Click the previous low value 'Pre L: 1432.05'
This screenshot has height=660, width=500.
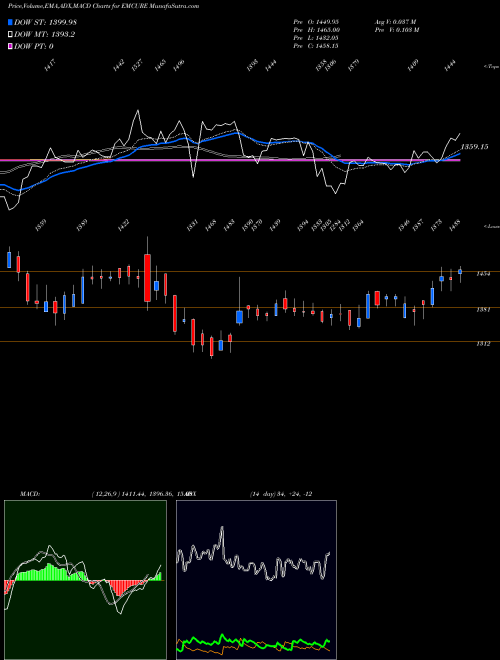316,38
